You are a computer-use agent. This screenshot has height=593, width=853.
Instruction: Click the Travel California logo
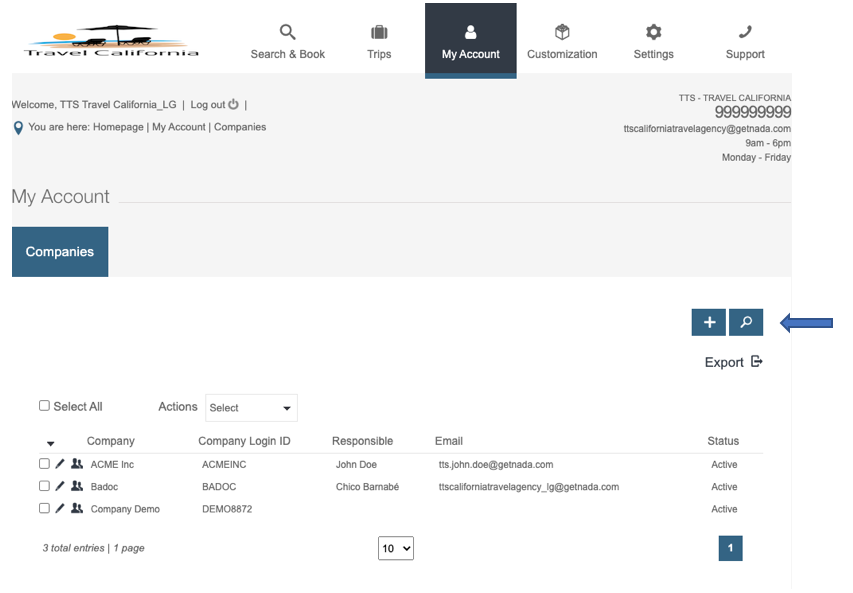(x=111, y=42)
